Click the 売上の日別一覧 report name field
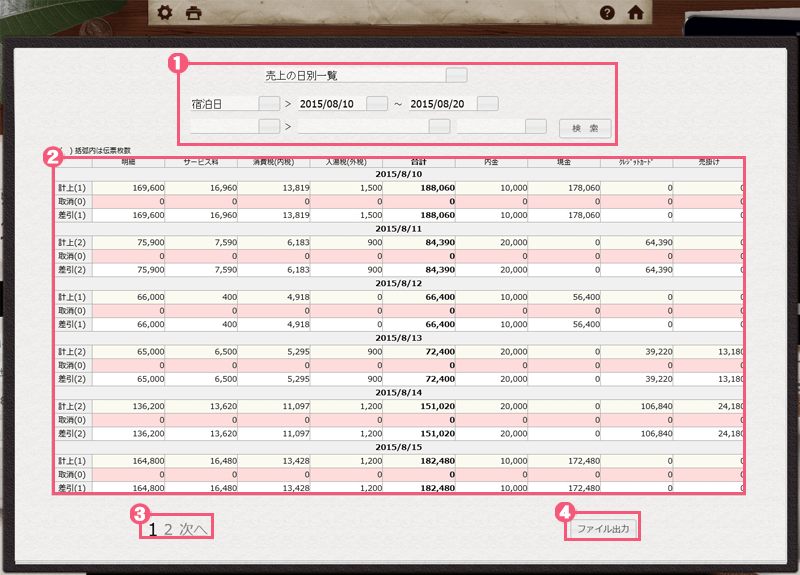The image size is (800, 575). pos(355,76)
